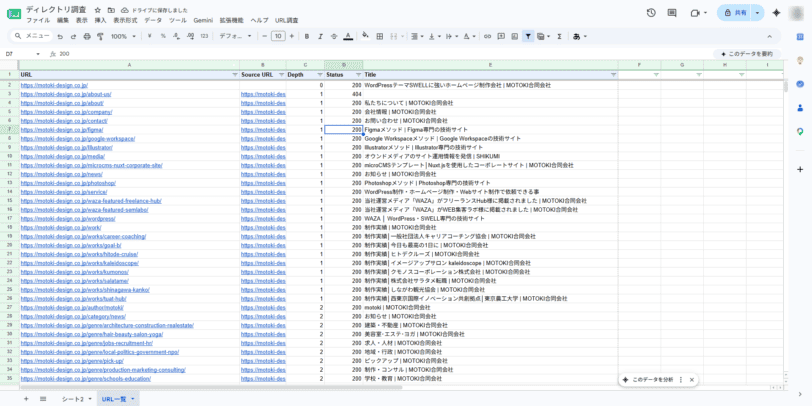
Task: Open the データ menu
Action: (153, 20)
